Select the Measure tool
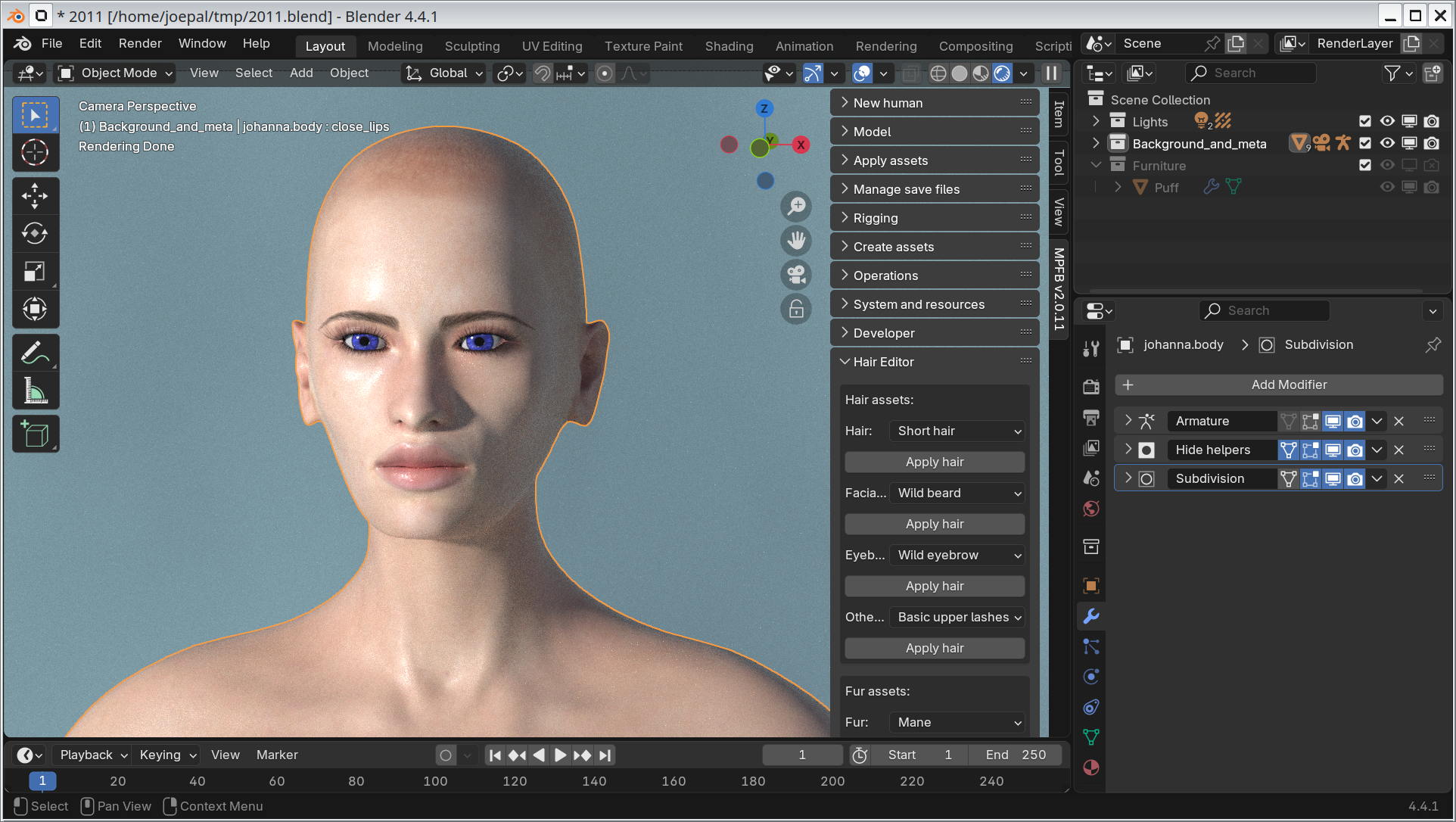This screenshot has width=1456, height=822. 35,391
